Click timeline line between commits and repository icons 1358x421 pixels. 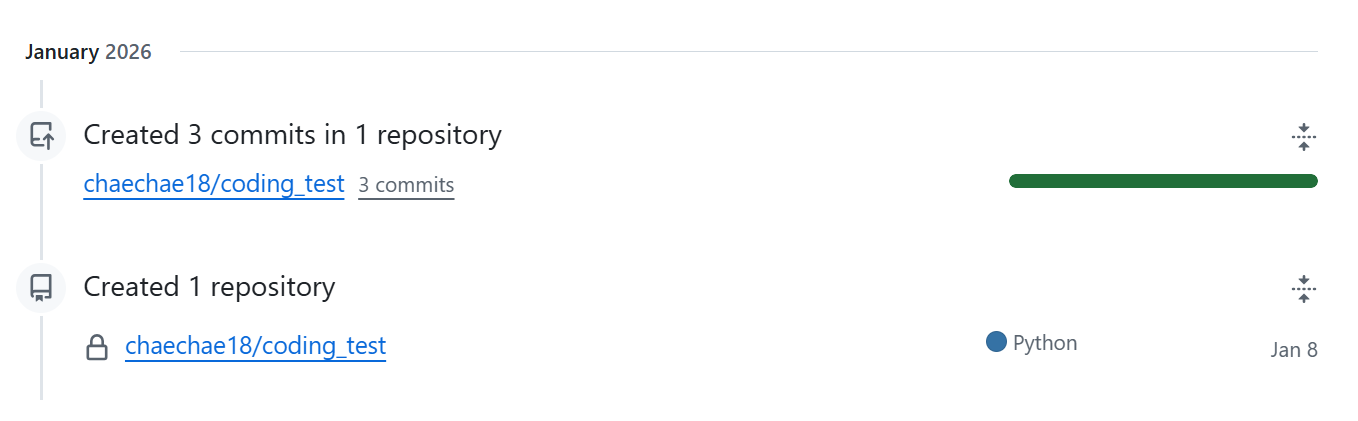[41, 212]
